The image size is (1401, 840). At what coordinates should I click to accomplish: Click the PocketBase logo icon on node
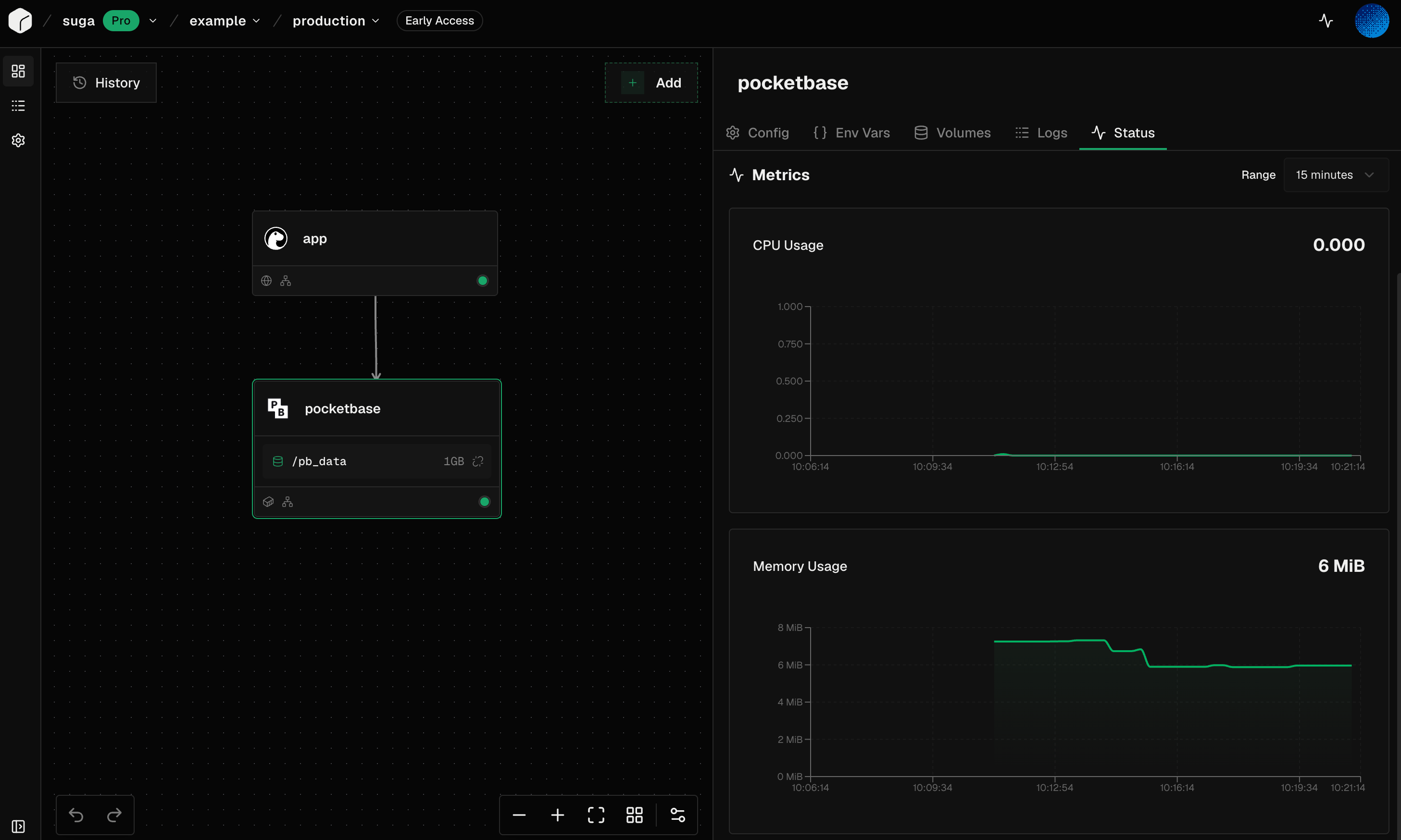click(277, 408)
